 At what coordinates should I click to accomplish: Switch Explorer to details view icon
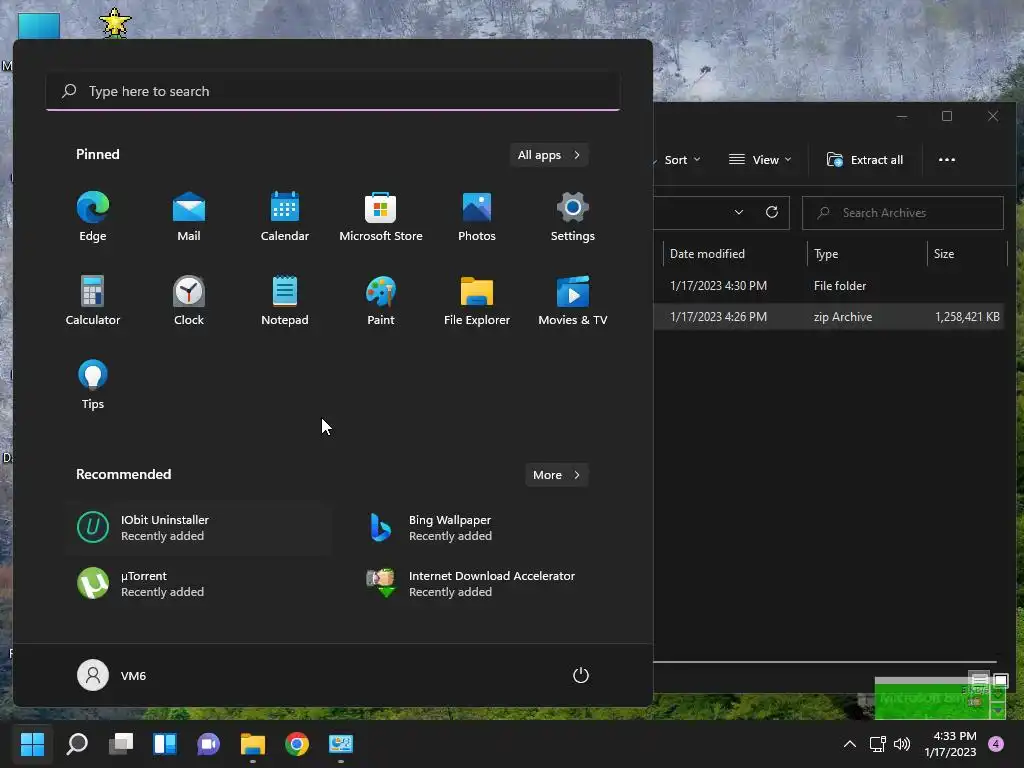pyautogui.click(x=980, y=680)
